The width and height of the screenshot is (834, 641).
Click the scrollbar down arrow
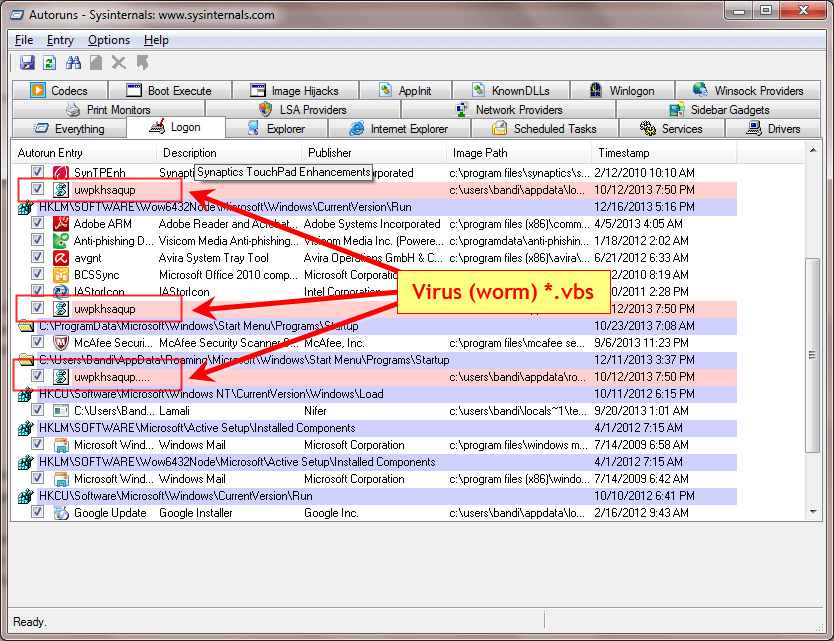coord(813,512)
